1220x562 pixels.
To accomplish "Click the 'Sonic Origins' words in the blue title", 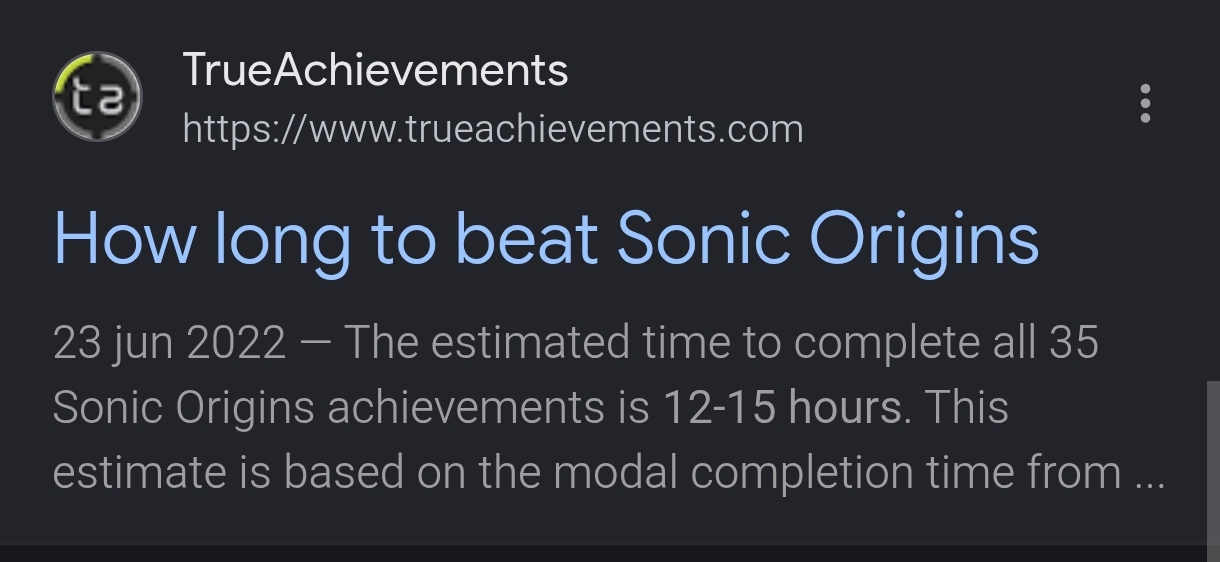I will pyautogui.click(x=828, y=241).
